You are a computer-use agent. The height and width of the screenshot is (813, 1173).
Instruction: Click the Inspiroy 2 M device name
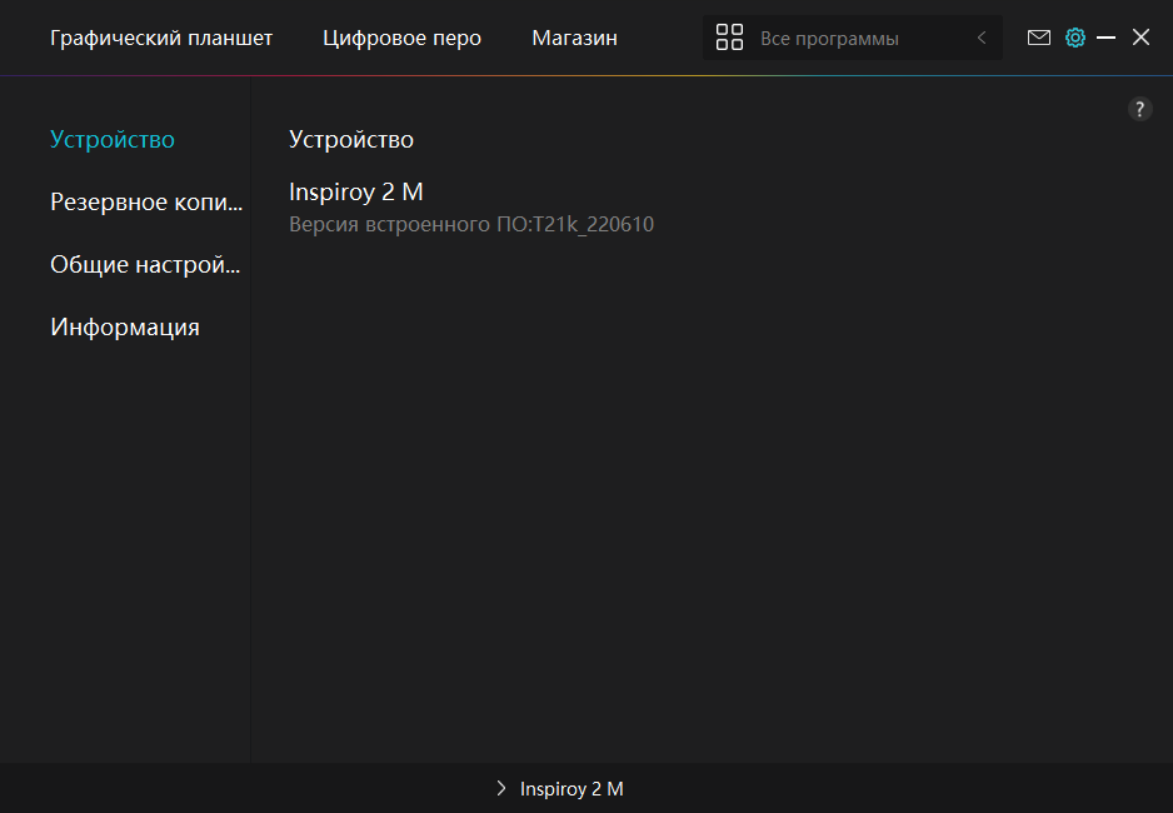click(356, 191)
